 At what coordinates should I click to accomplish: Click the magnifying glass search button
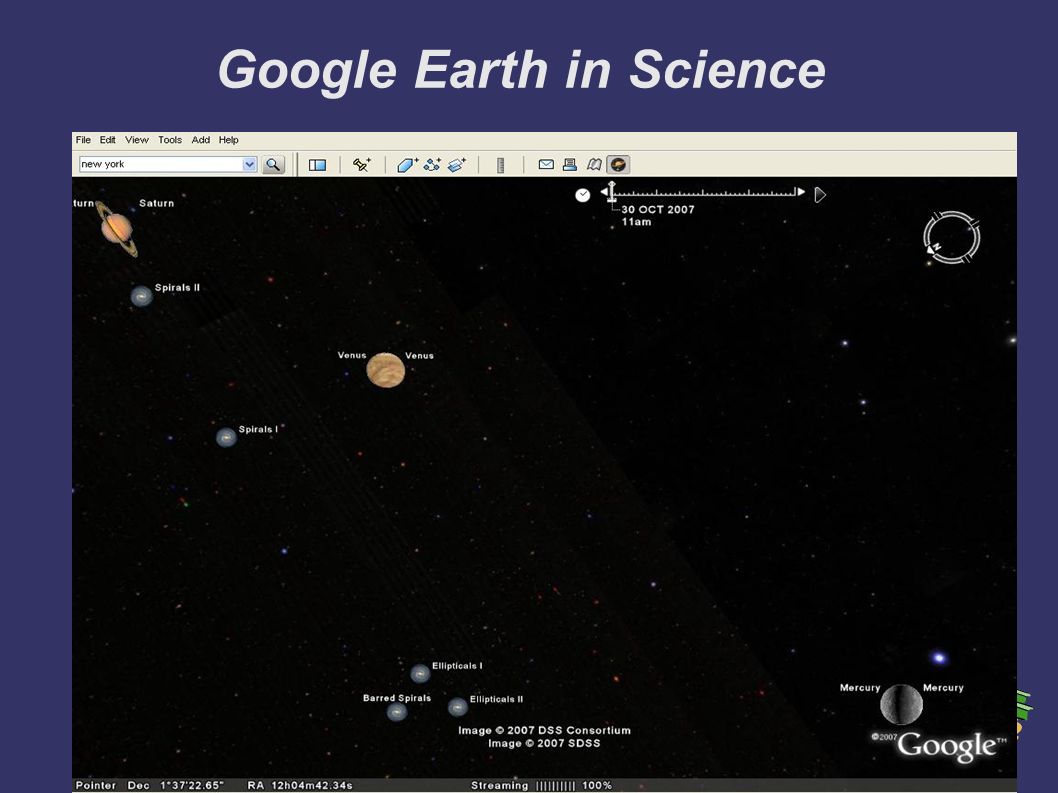coord(273,164)
